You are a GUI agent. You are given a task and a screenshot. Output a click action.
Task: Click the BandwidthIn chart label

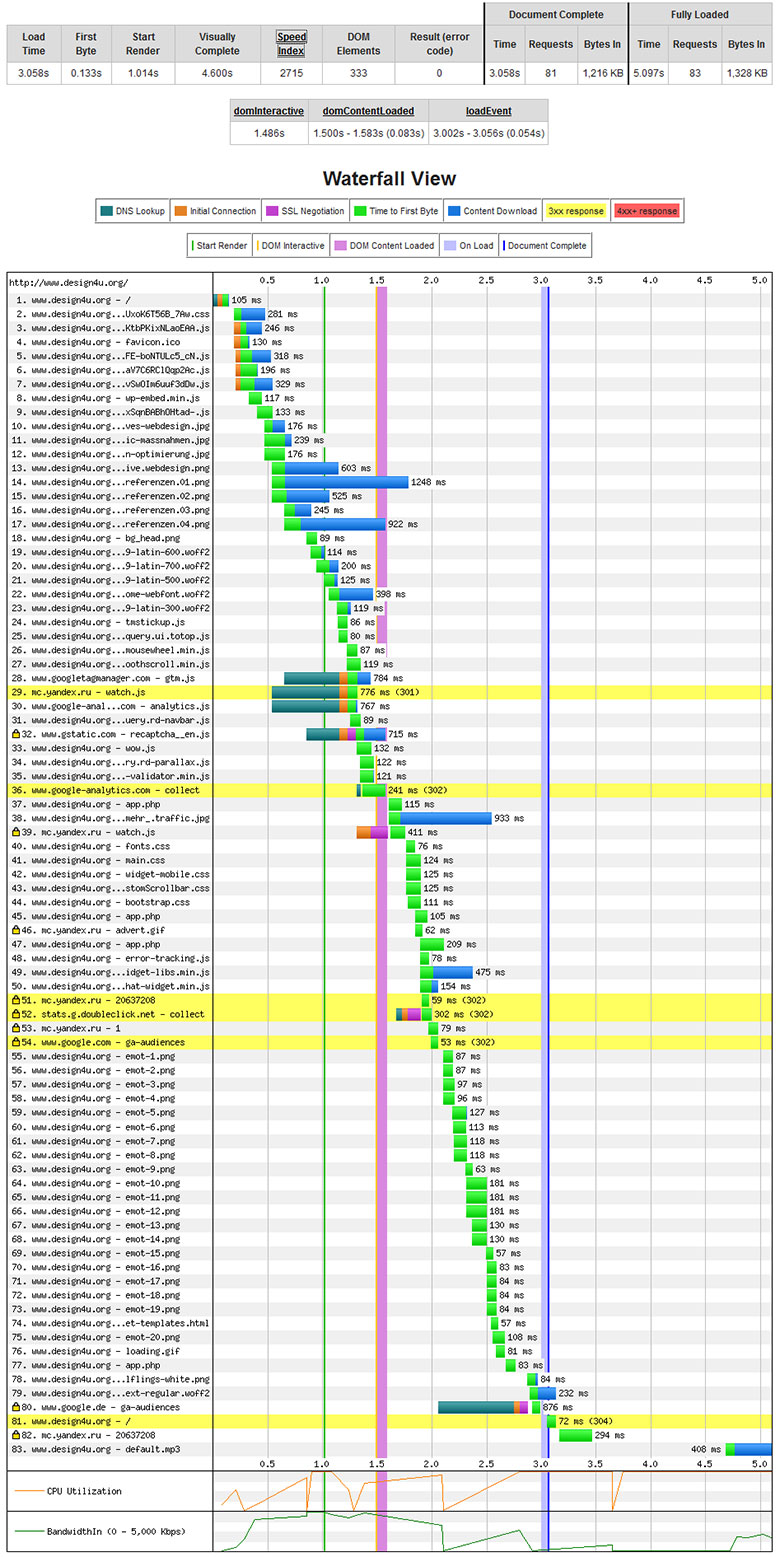[116, 1532]
